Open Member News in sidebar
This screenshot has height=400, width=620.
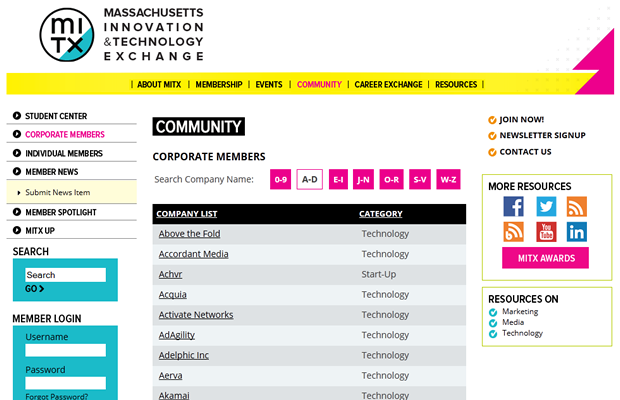coord(52,172)
